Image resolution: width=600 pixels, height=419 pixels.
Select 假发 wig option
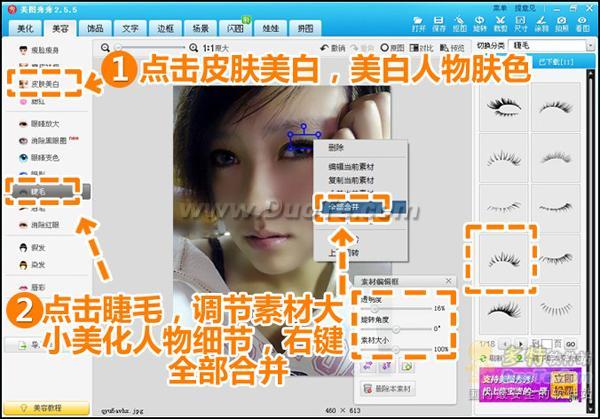click(x=32, y=248)
